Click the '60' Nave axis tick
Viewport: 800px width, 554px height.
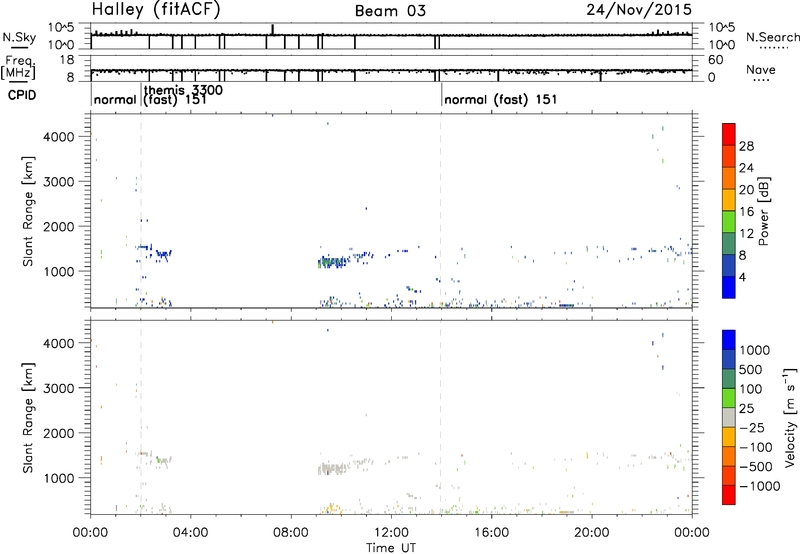(715, 60)
